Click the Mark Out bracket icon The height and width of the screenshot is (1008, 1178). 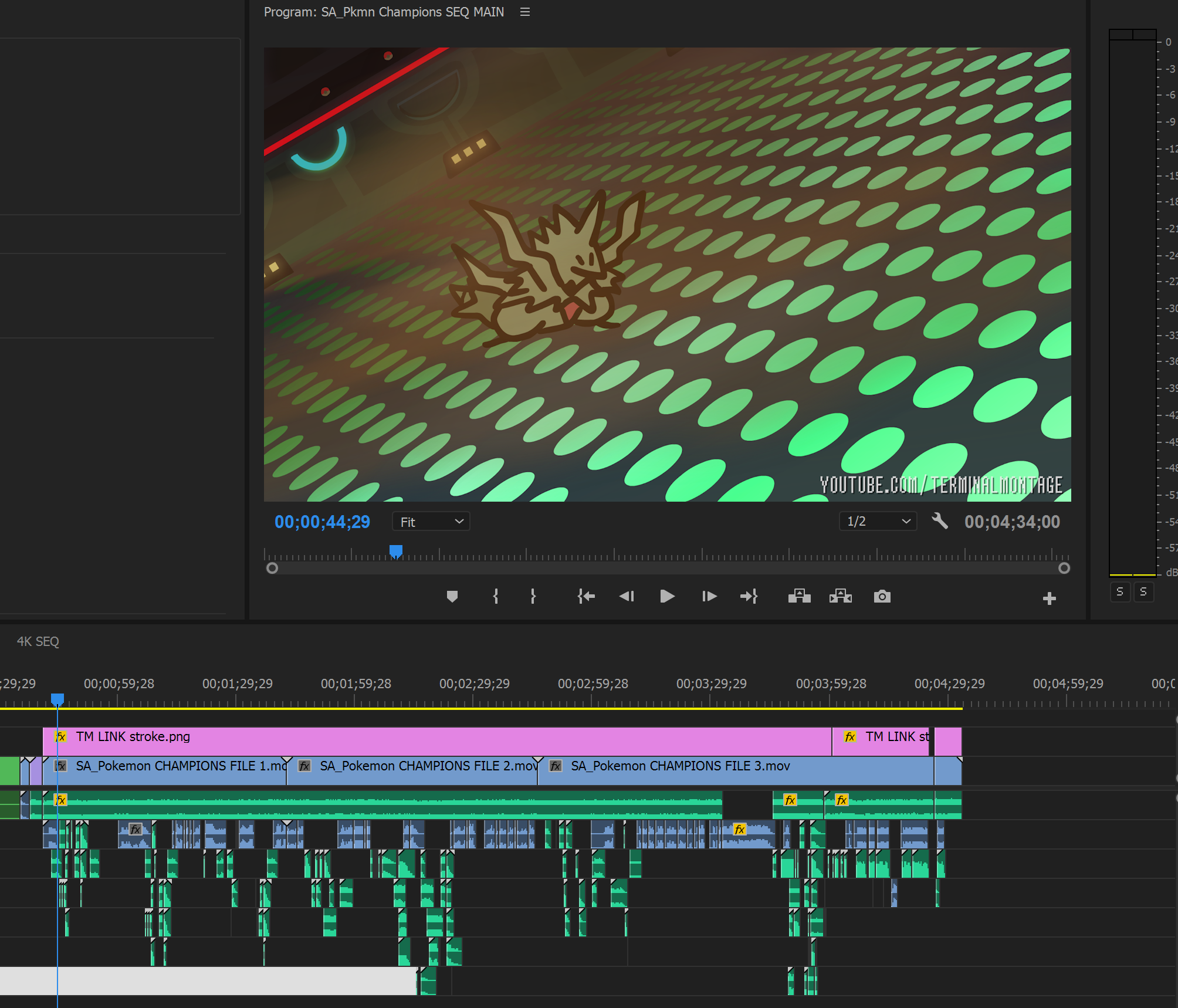[533, 597]
